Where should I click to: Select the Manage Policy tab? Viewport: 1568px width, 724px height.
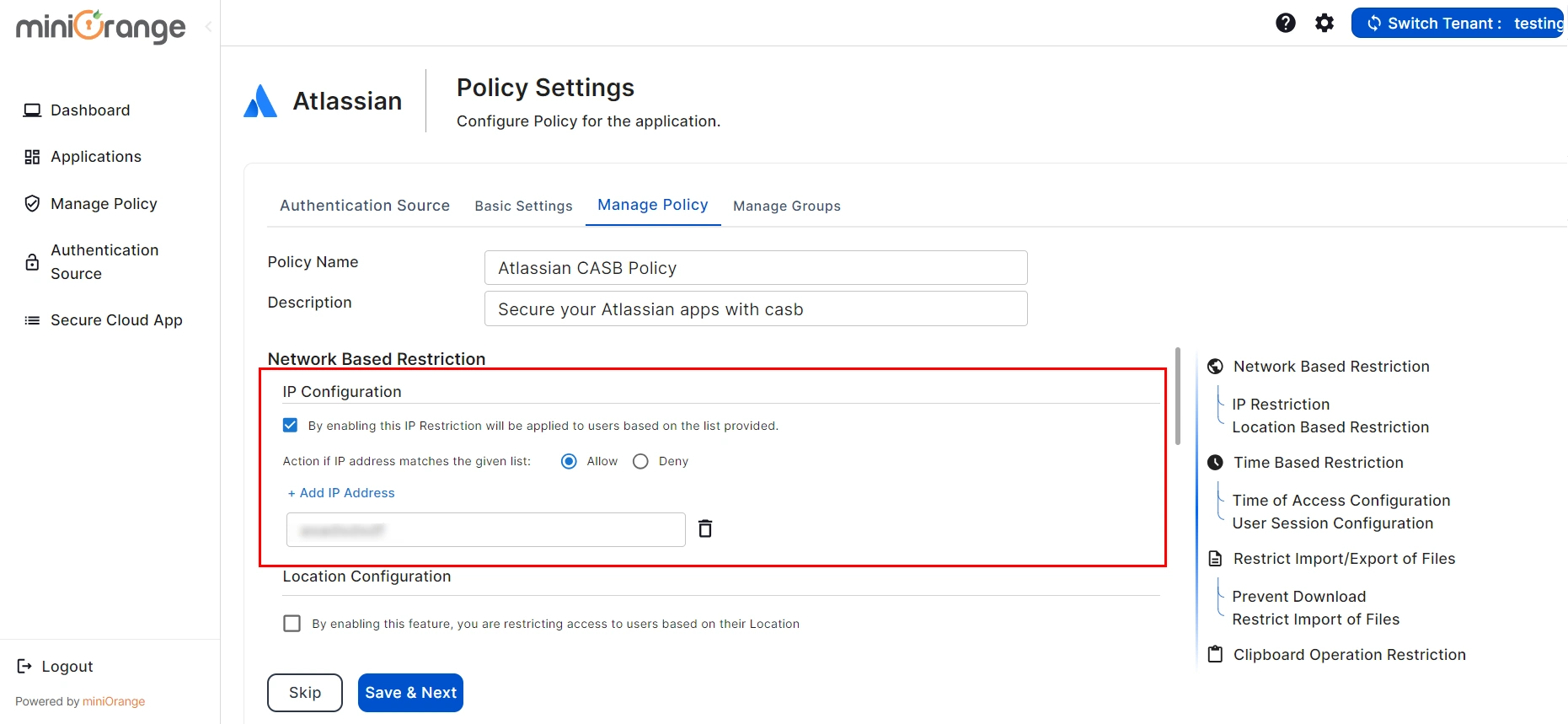[653, 205]
